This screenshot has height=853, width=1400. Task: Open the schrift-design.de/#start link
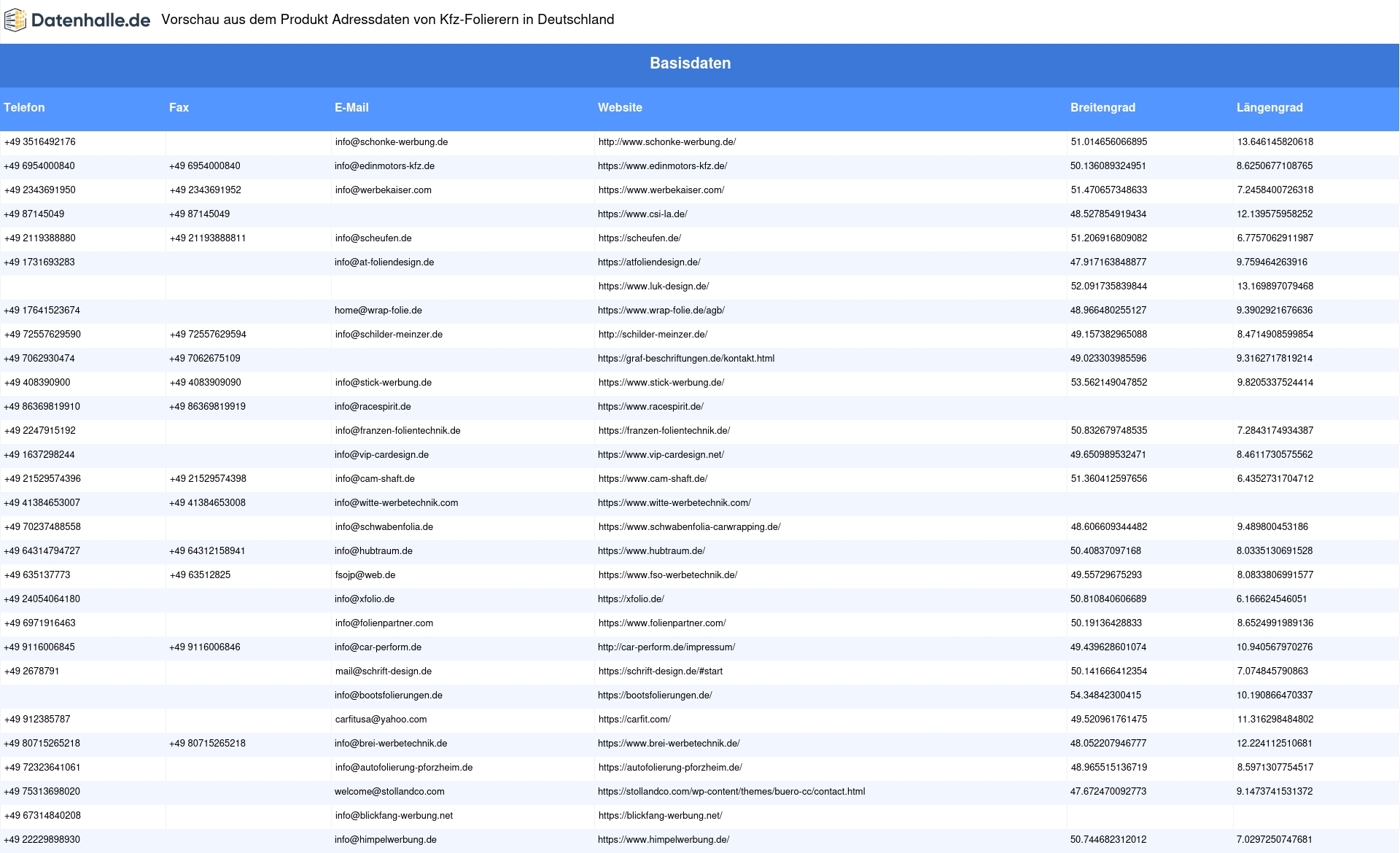coord(661,671)
